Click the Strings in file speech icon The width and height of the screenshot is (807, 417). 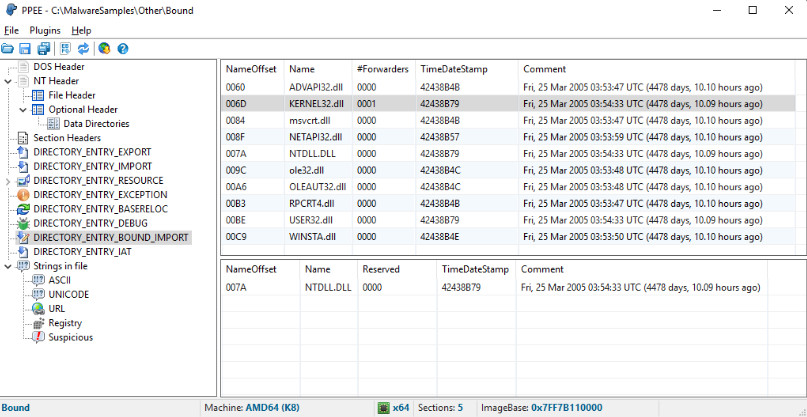[x=23, y=266]
